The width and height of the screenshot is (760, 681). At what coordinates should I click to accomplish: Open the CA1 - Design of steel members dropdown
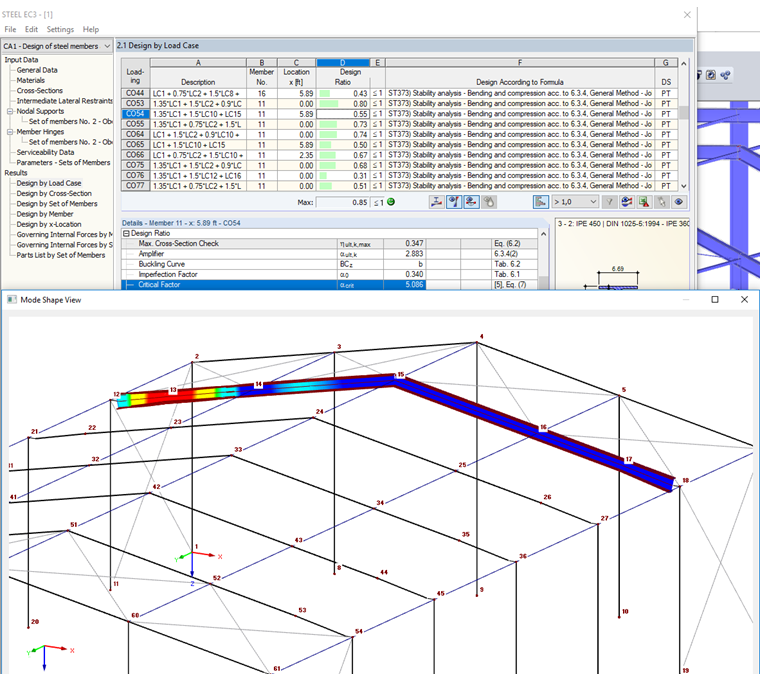tap(57, 46)
